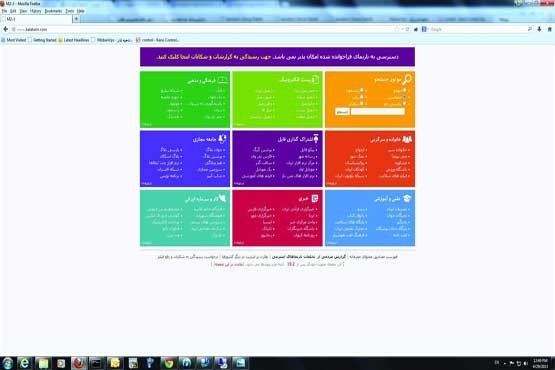555x370 pixels.
Task: Open the downloads arrow icon in toolbar
Action: 539,29
